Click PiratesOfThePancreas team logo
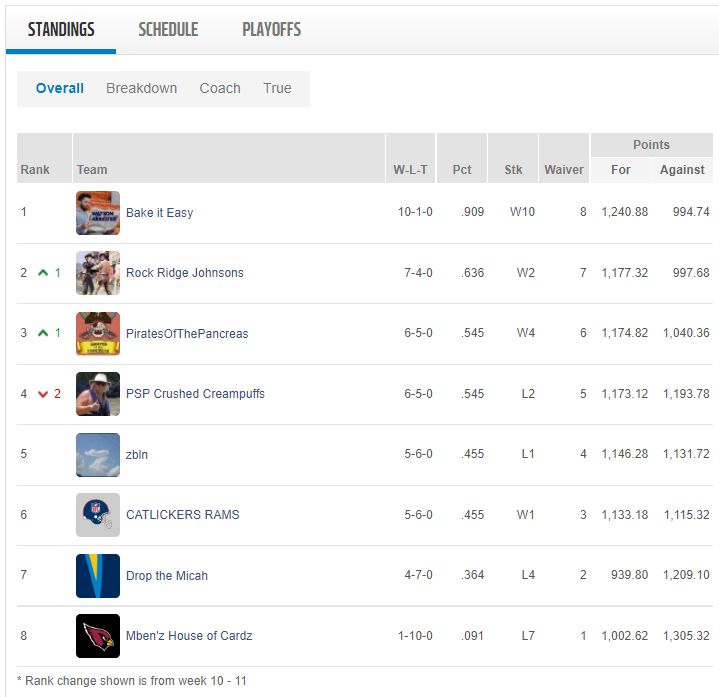719x697 pixels. click(x=98, y=334)
